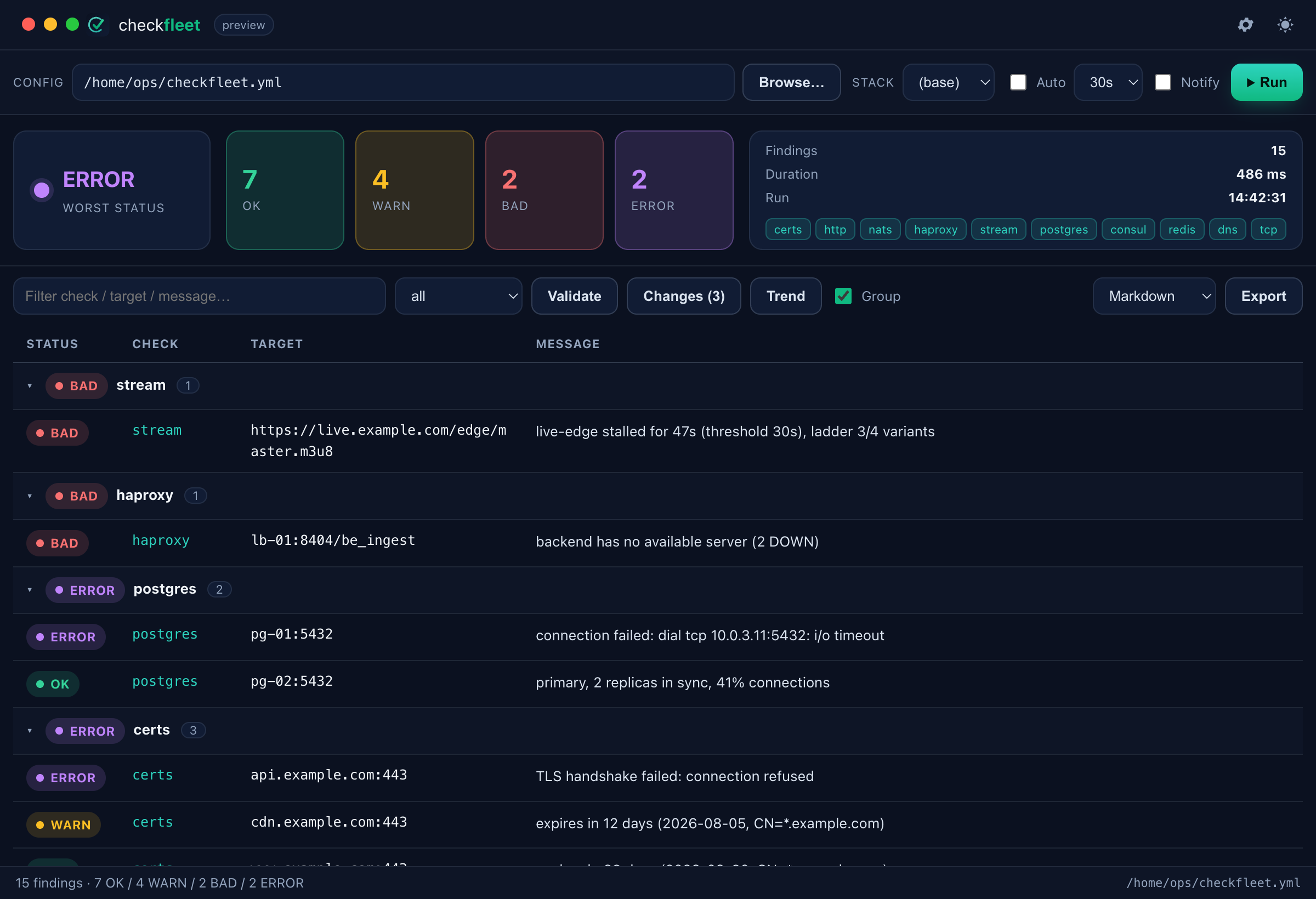Click the OK status badge for pg-02
Screen dimensions: 1316x899
click(53, 684)
